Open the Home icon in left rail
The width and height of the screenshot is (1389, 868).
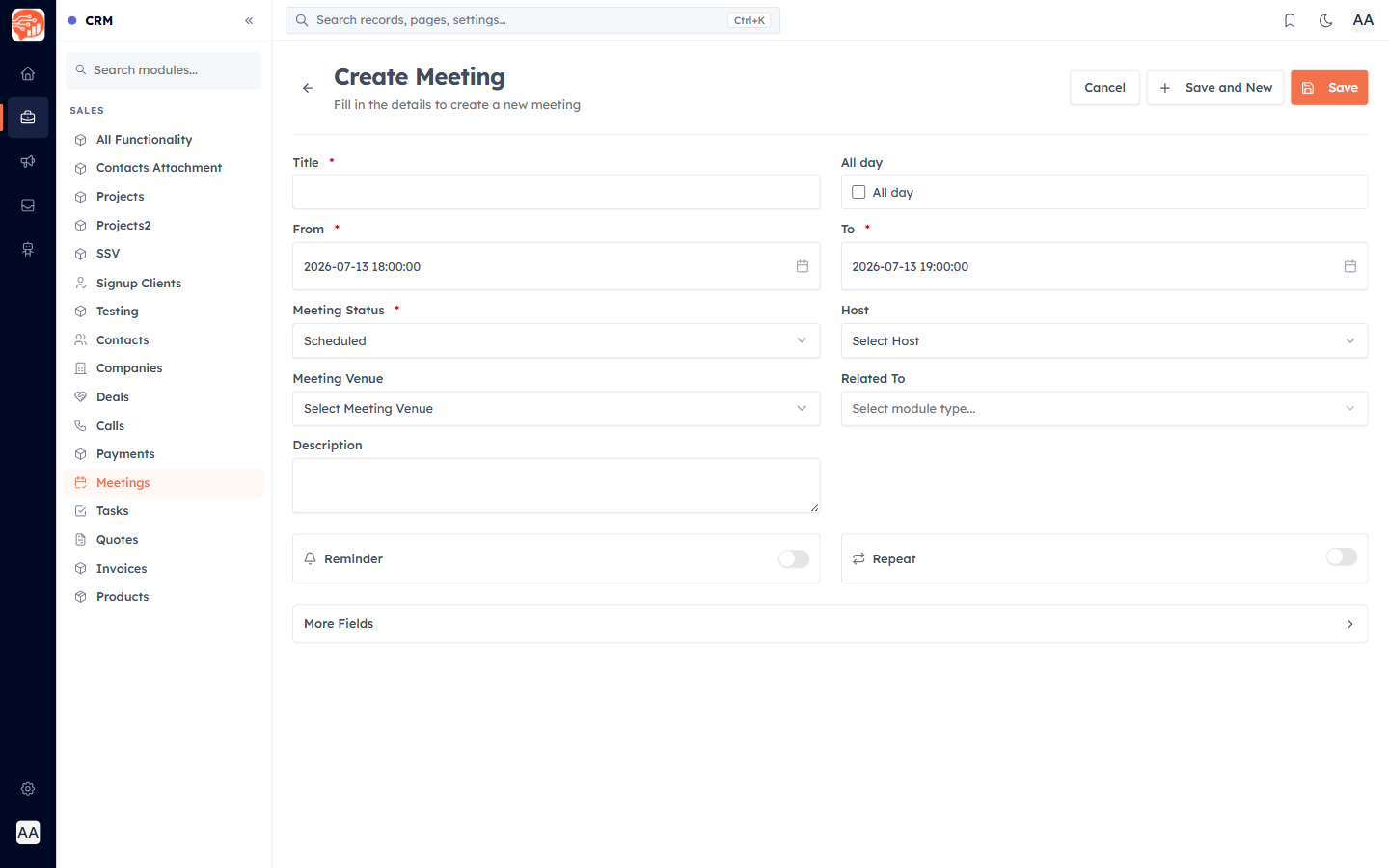pos(28,73)
